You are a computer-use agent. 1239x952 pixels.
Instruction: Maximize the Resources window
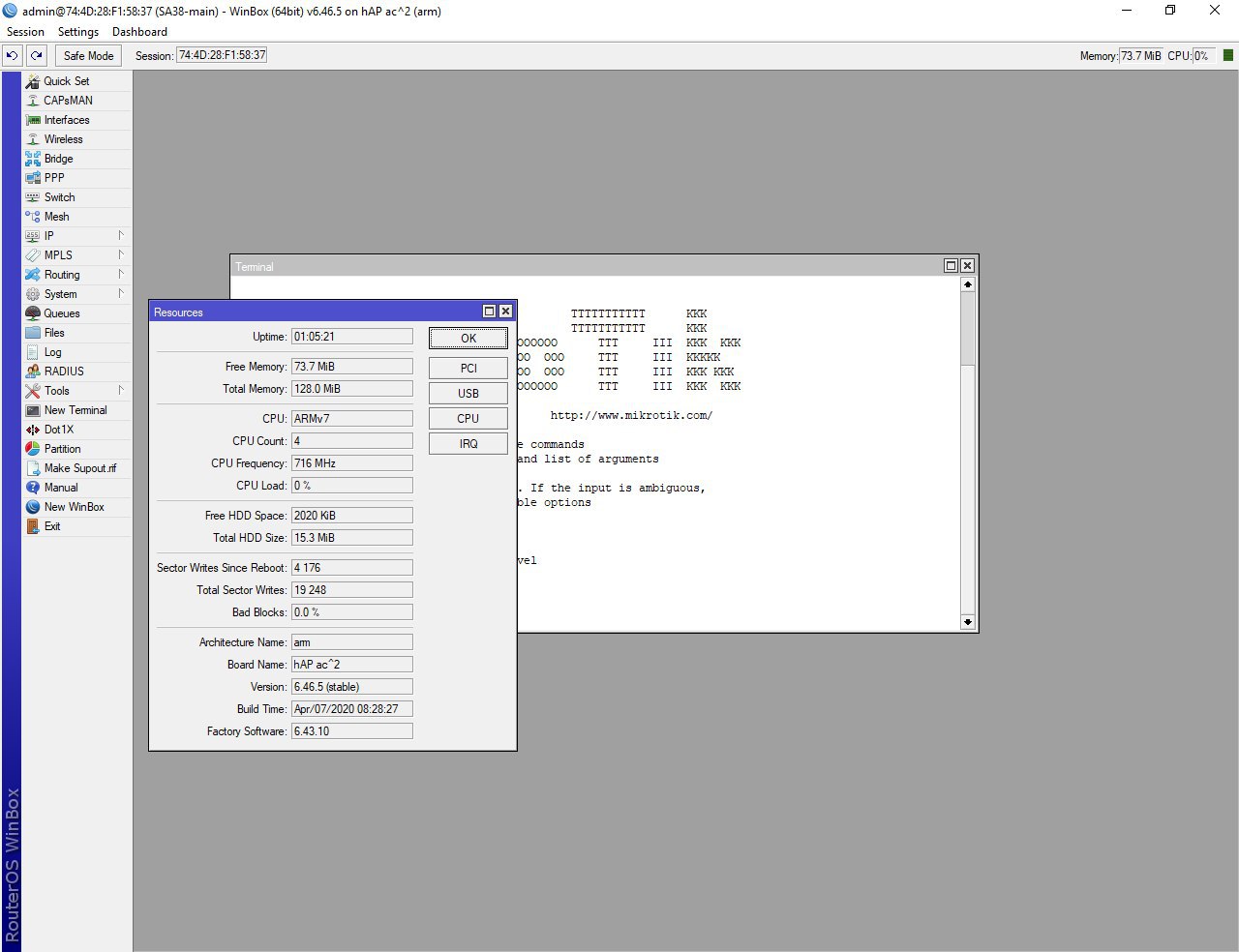(490, 312)
